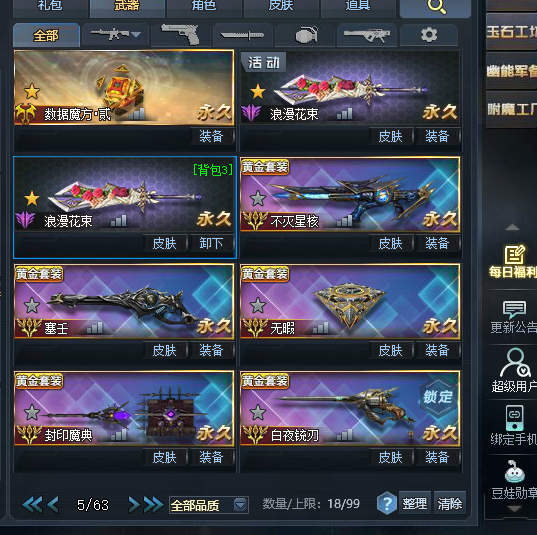Select the 全部 filter tab
This screenshot has width=537, height=535.
click(47, 35)
